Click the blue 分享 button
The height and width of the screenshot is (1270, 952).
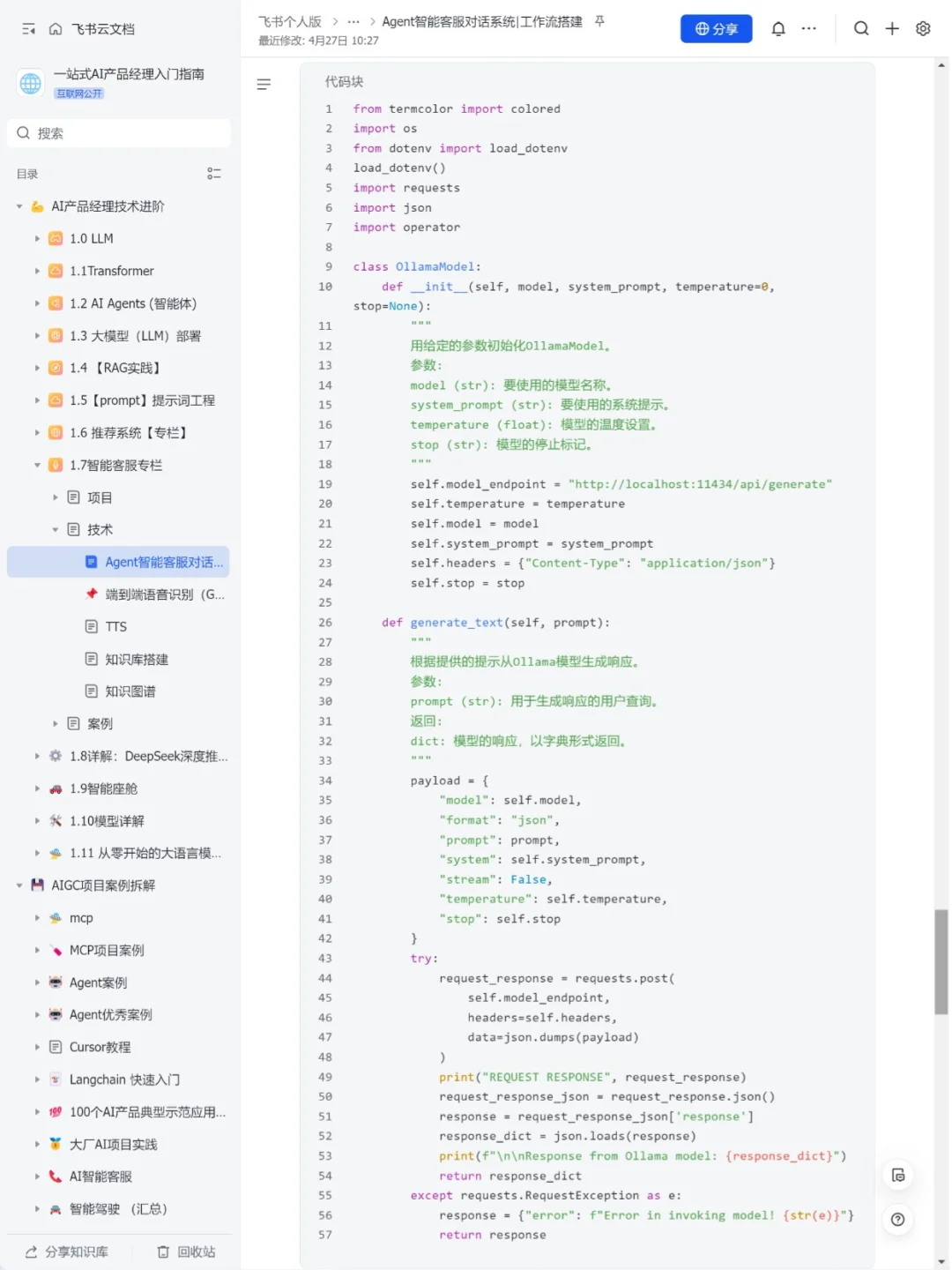tap(716, 29)
